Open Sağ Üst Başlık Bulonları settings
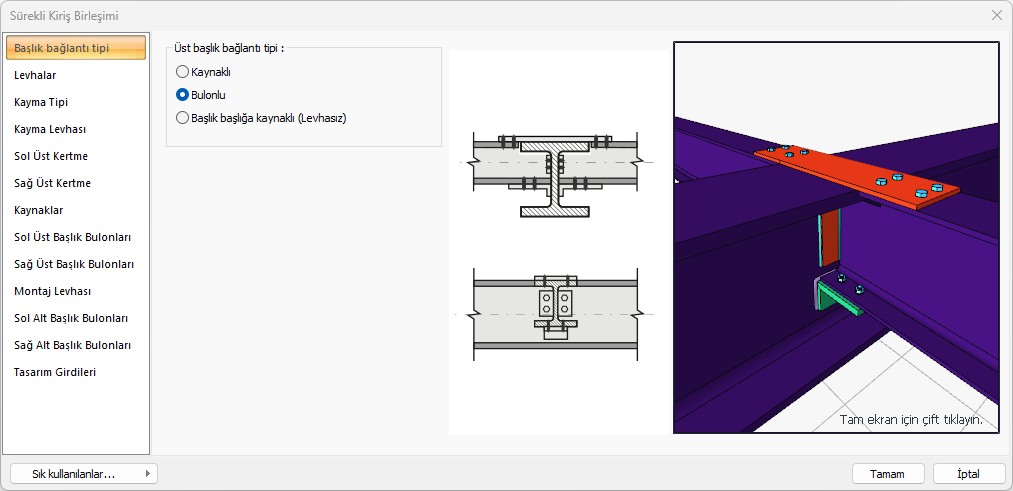Viewport: 1013px width, 491px height. (x=74, y=264)
